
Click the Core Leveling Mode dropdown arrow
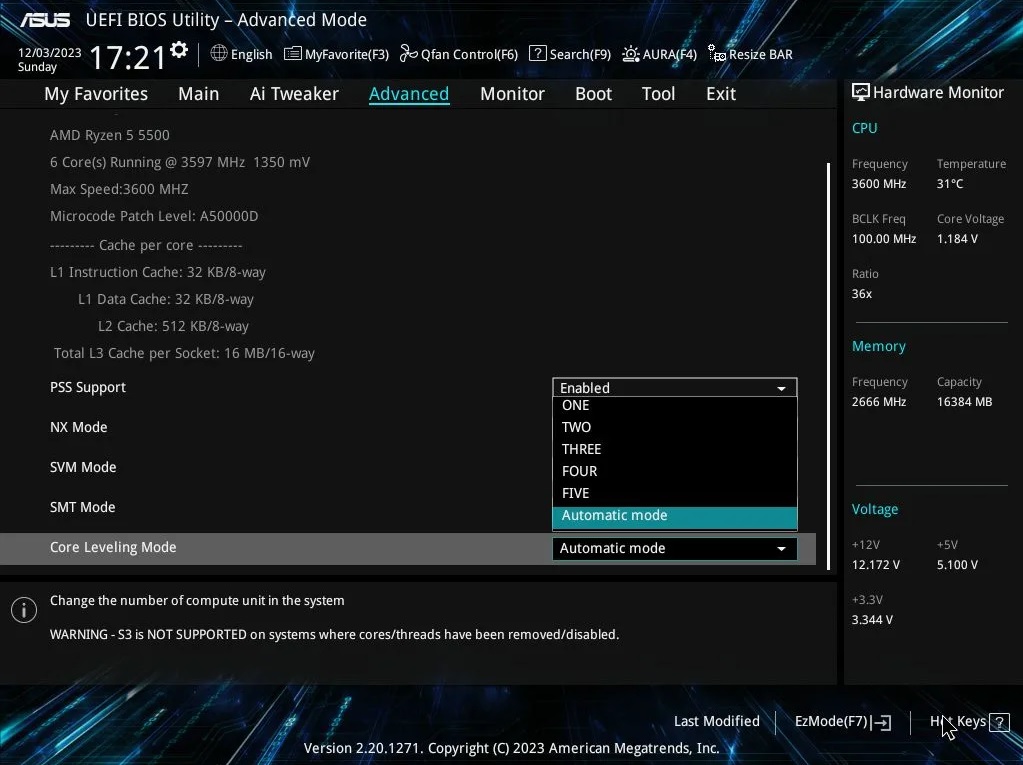[781, 549]
